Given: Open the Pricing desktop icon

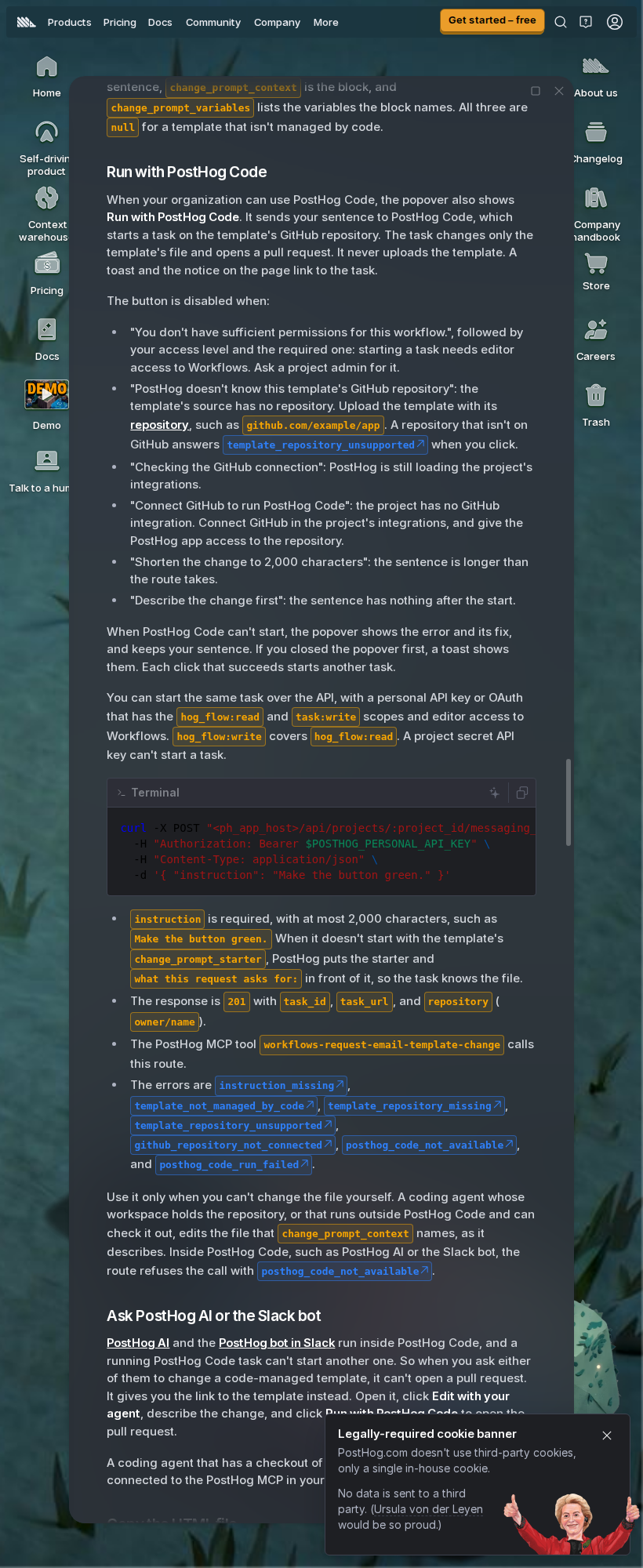Looking at the screenshot, I should click(47, 264).
